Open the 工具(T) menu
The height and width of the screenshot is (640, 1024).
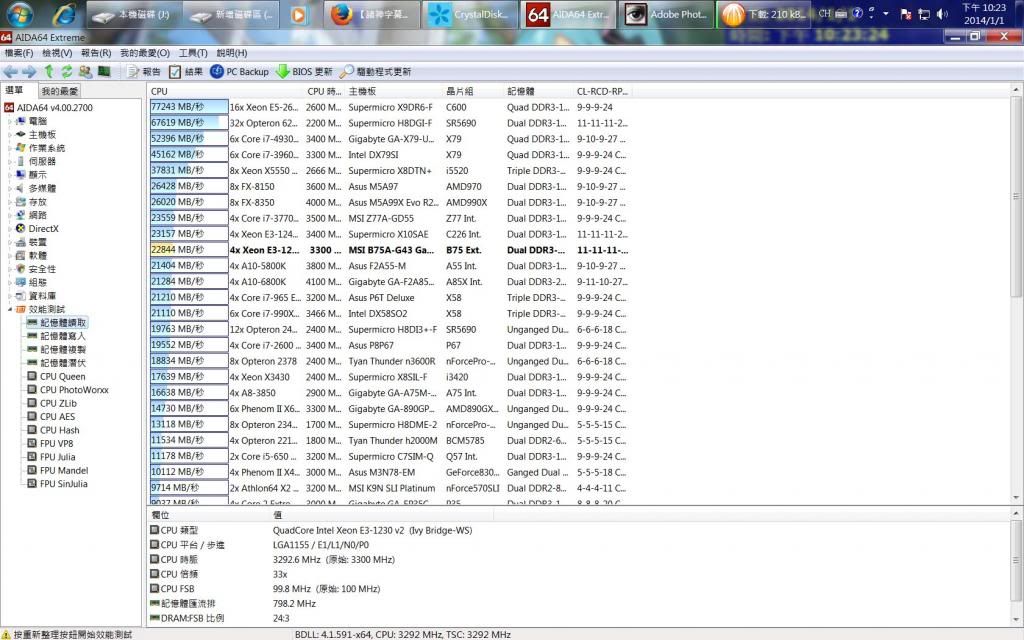click(193, 53)
